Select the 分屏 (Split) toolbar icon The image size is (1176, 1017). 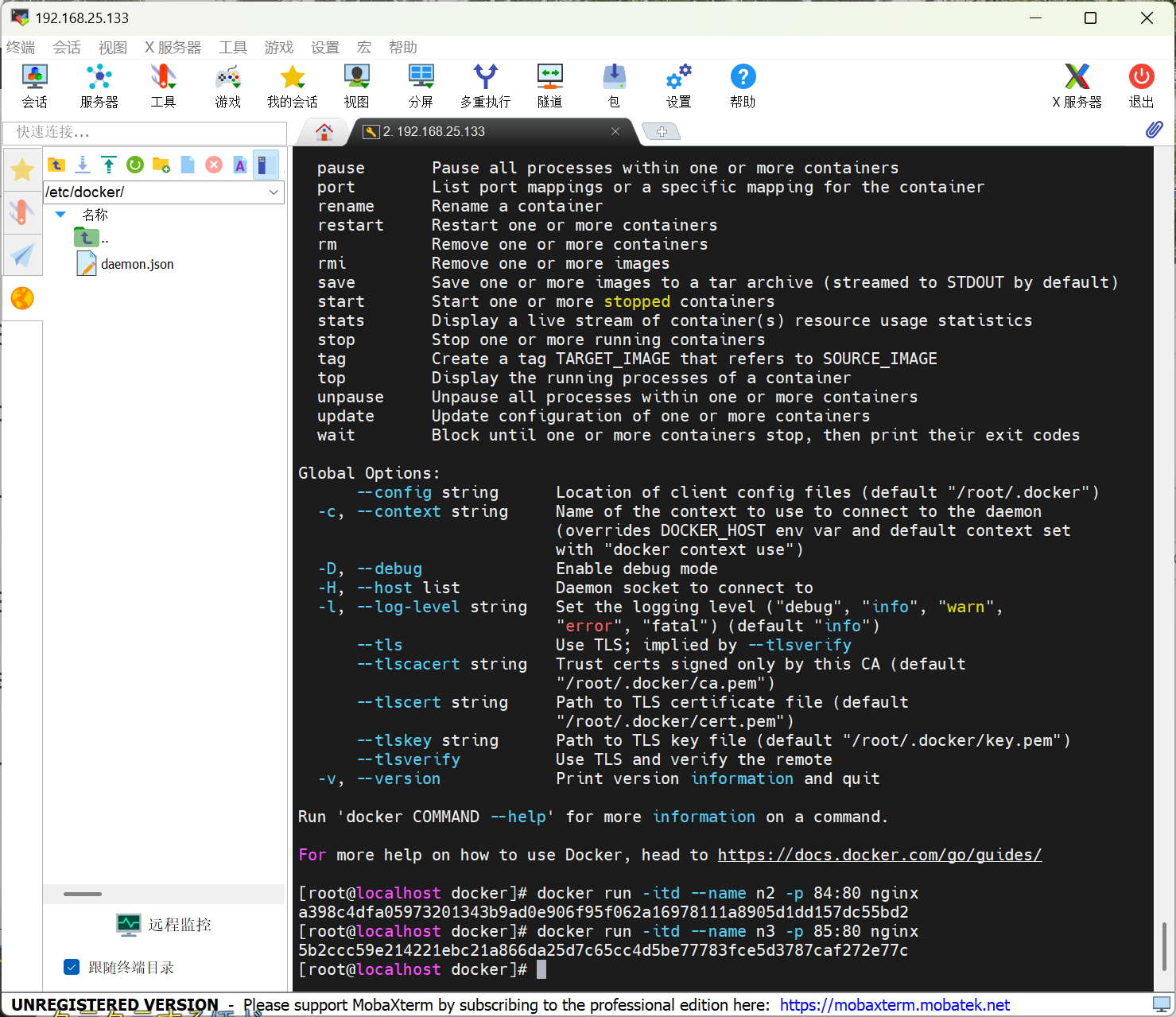421,86
